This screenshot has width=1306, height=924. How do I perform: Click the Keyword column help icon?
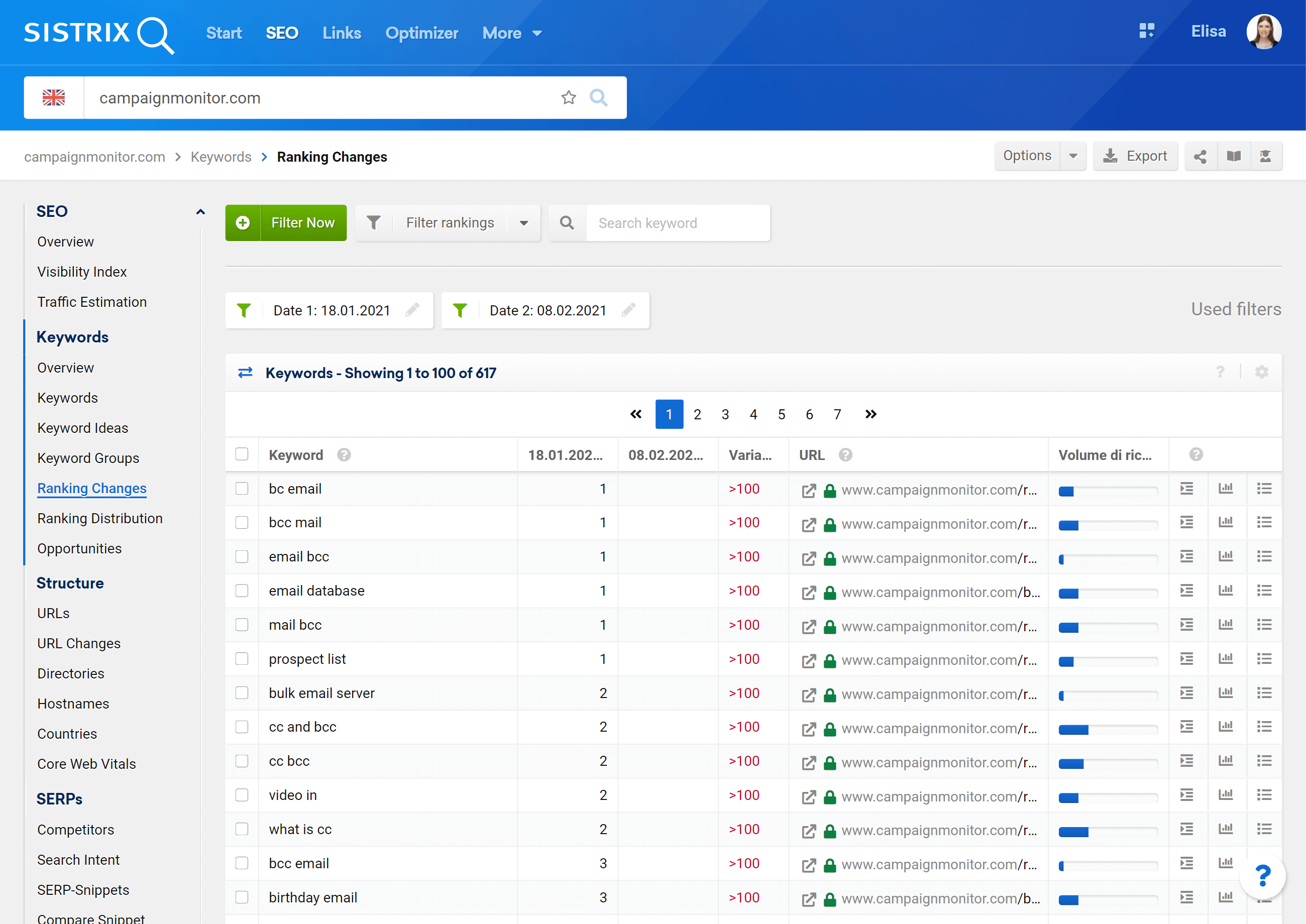(344, 455)
